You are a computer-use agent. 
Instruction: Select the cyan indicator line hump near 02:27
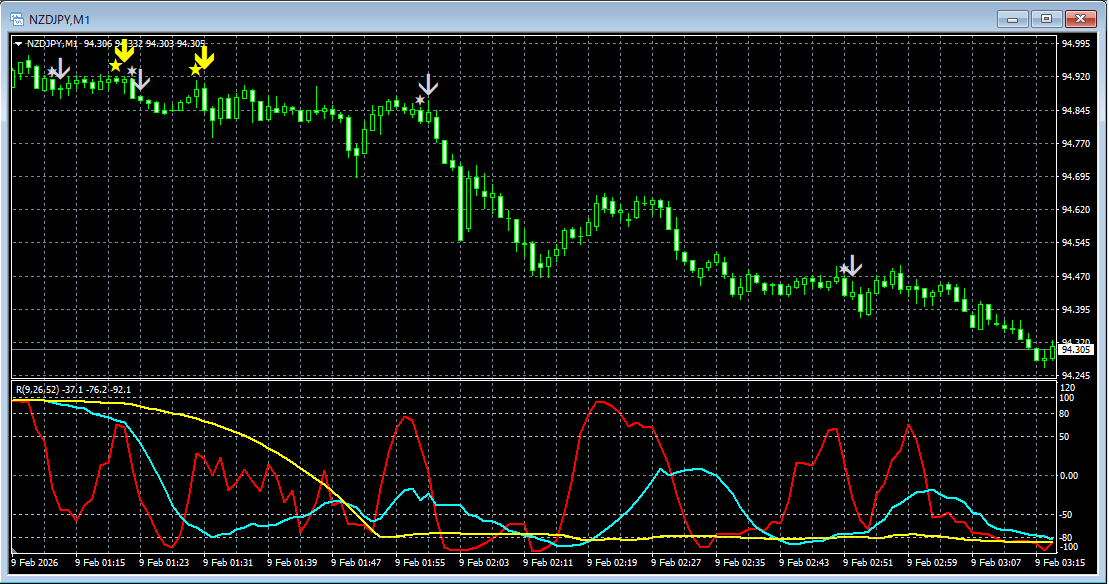click(x=695, y=468)
